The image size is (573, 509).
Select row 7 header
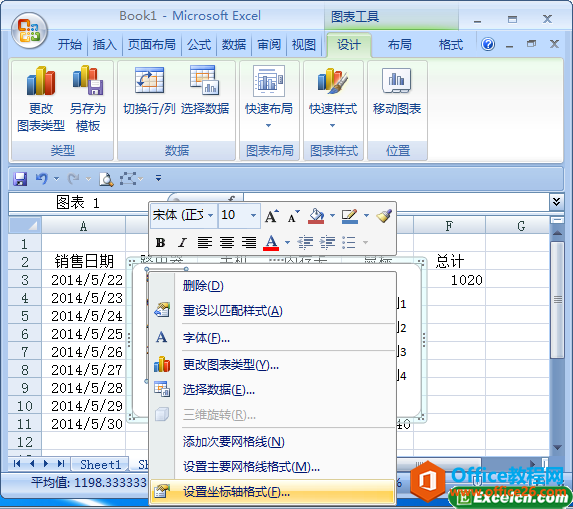25,352
